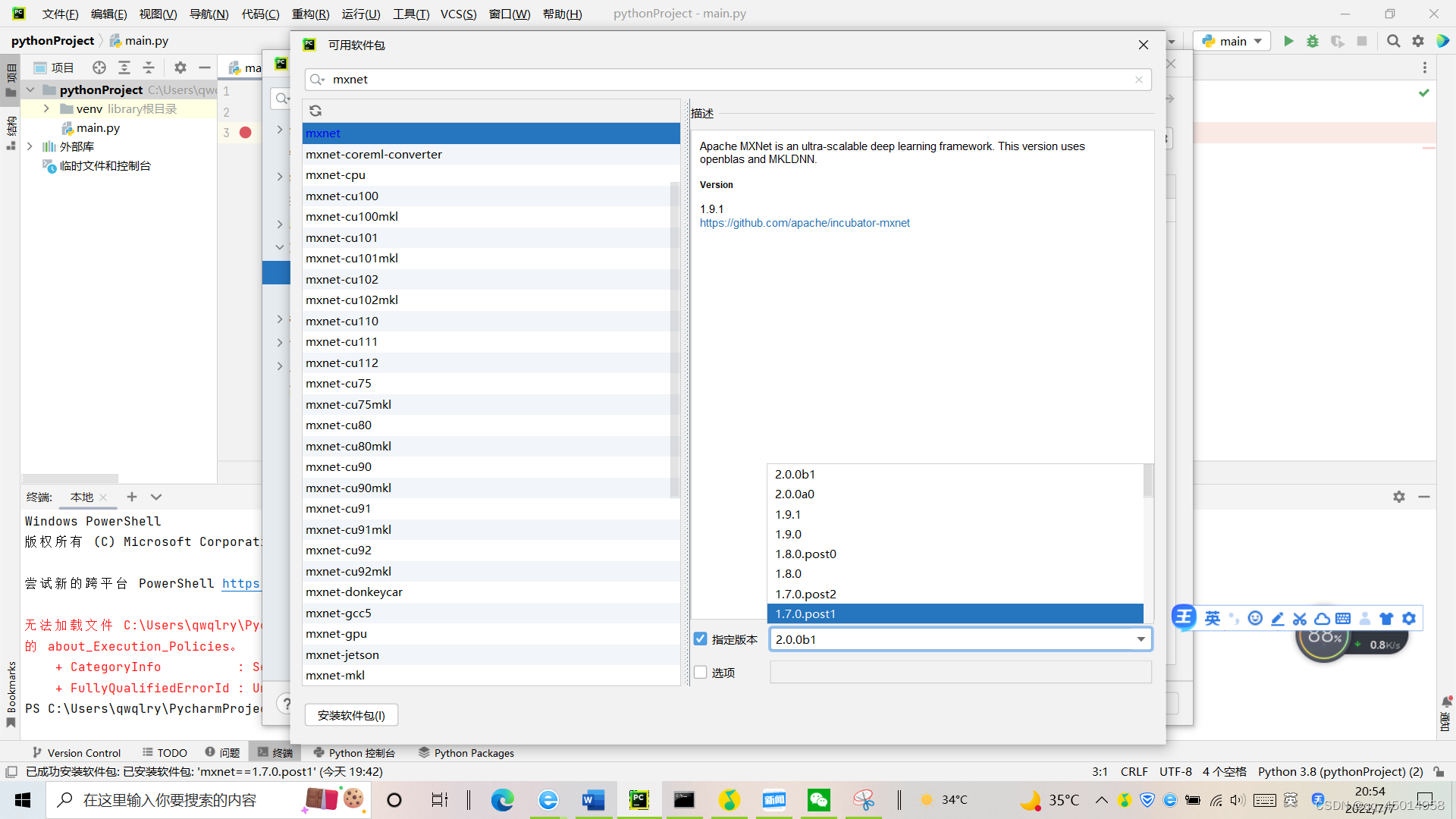Open the 重构(R) menu

coord(310,14)
